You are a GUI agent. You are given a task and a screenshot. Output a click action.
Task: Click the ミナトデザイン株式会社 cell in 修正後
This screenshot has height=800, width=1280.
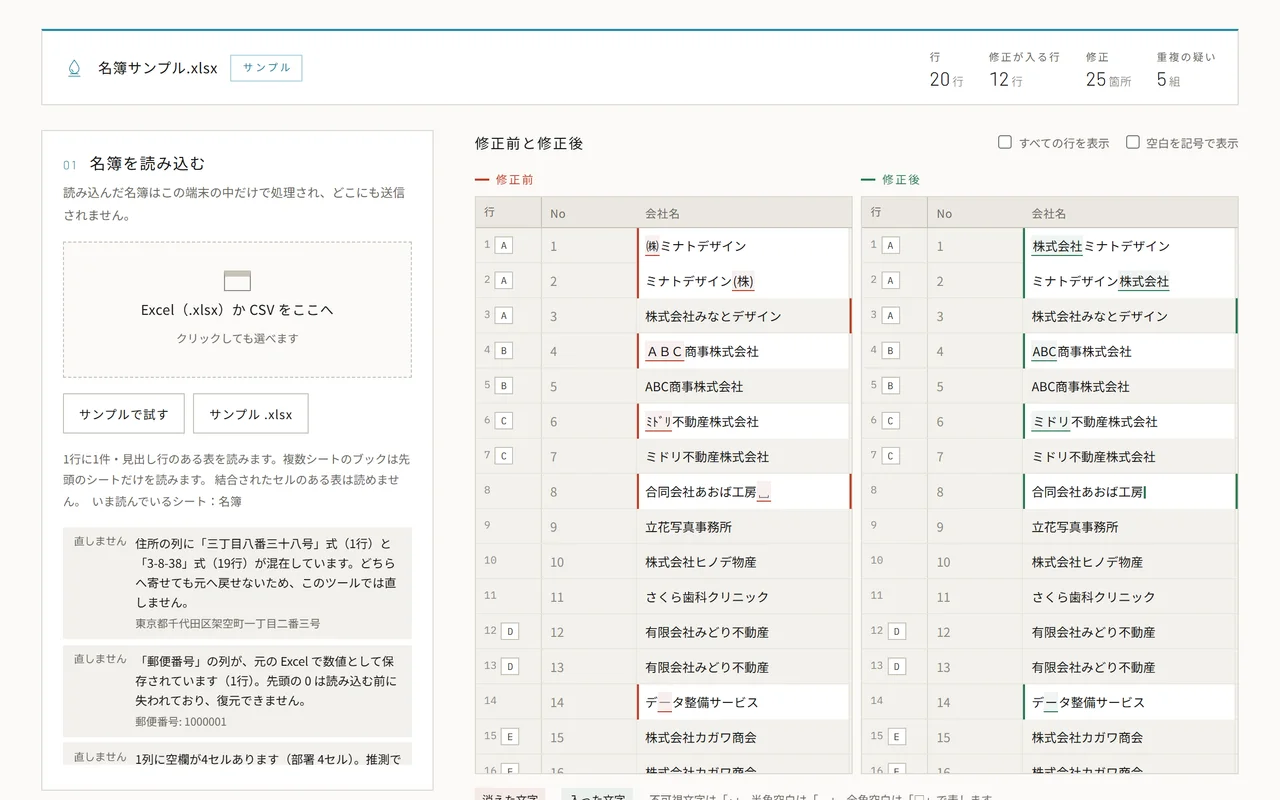pos(1130,281)
